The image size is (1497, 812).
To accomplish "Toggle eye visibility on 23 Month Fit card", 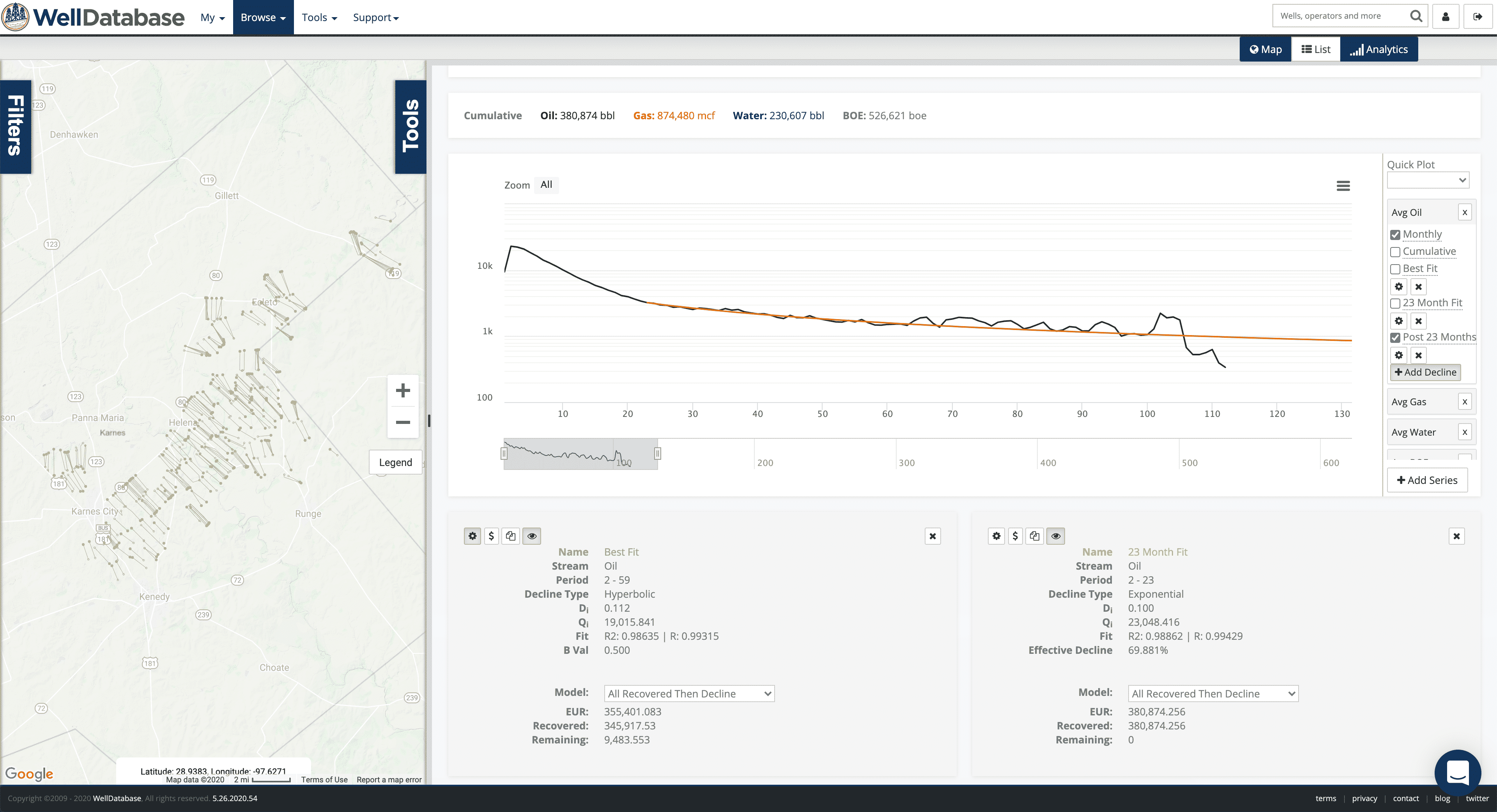I will (1055, 535).
